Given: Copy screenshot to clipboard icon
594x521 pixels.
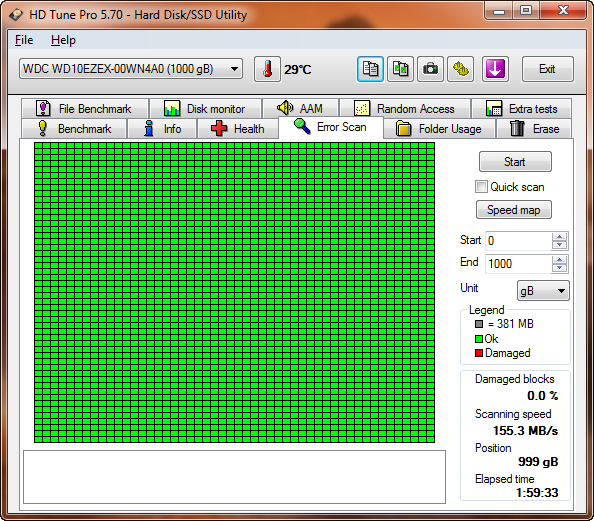Looking at the screenshot, I should [400, 69].
